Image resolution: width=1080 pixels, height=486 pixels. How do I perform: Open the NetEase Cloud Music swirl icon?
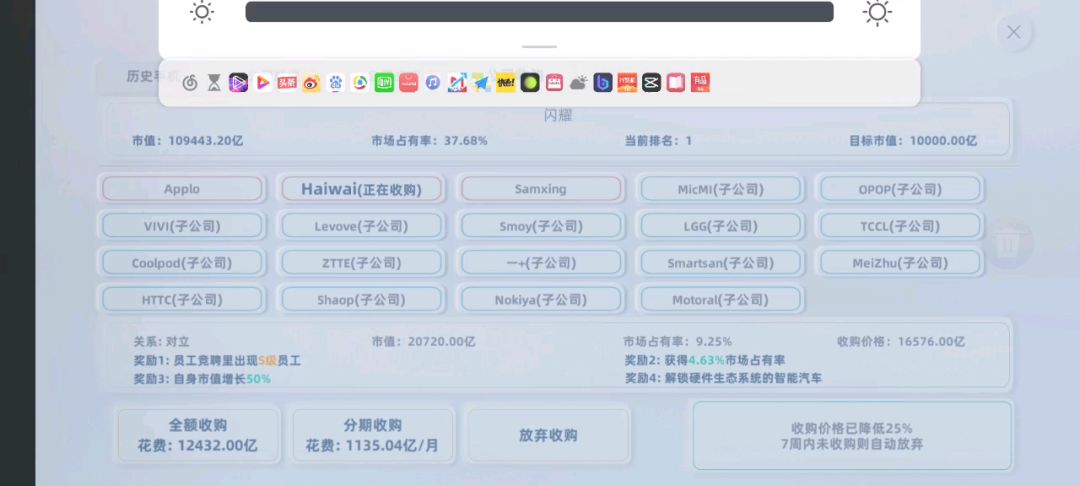pyautogui.click(x=190, y=83)
